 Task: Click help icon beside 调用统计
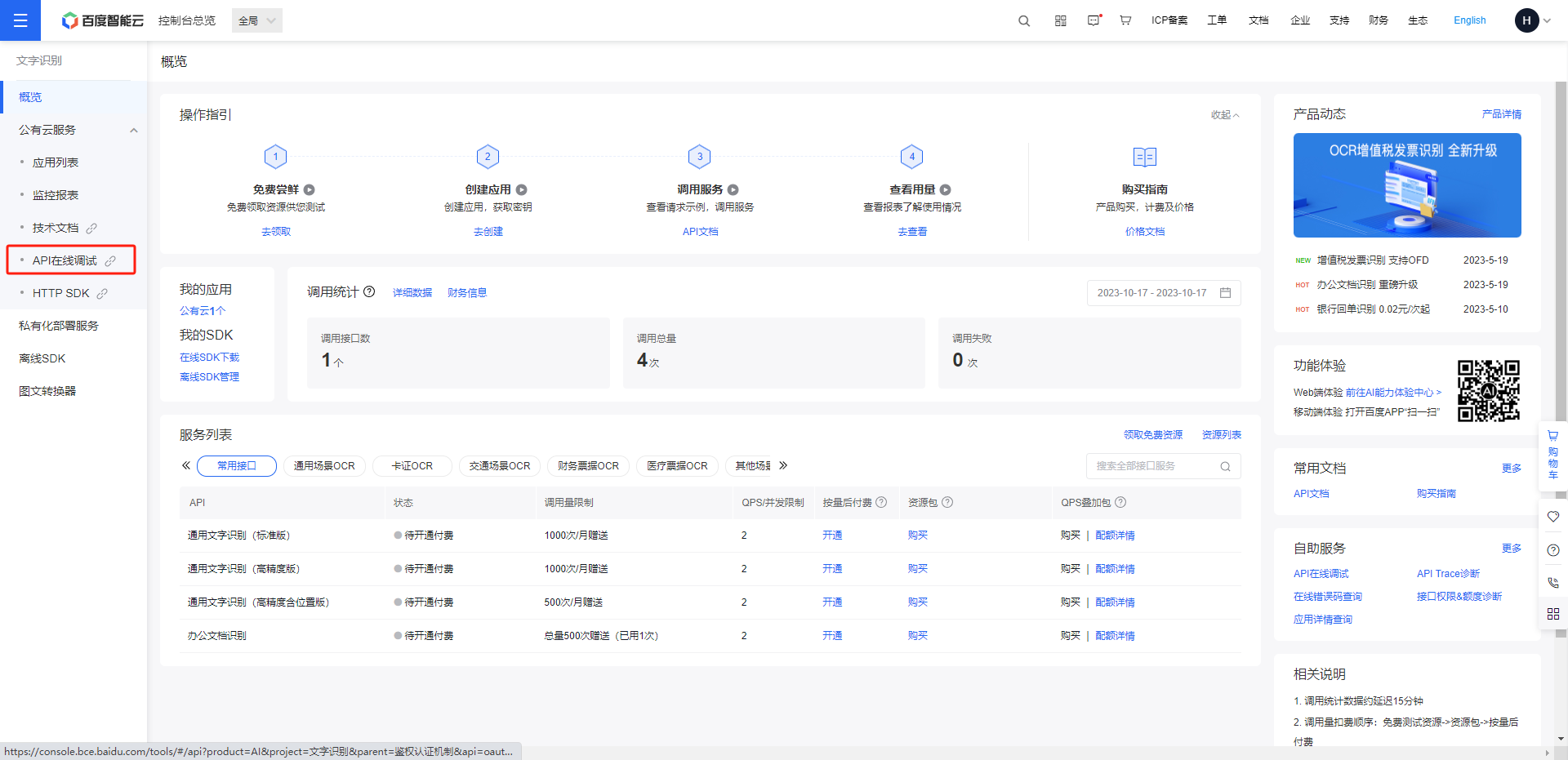(369, 291)
